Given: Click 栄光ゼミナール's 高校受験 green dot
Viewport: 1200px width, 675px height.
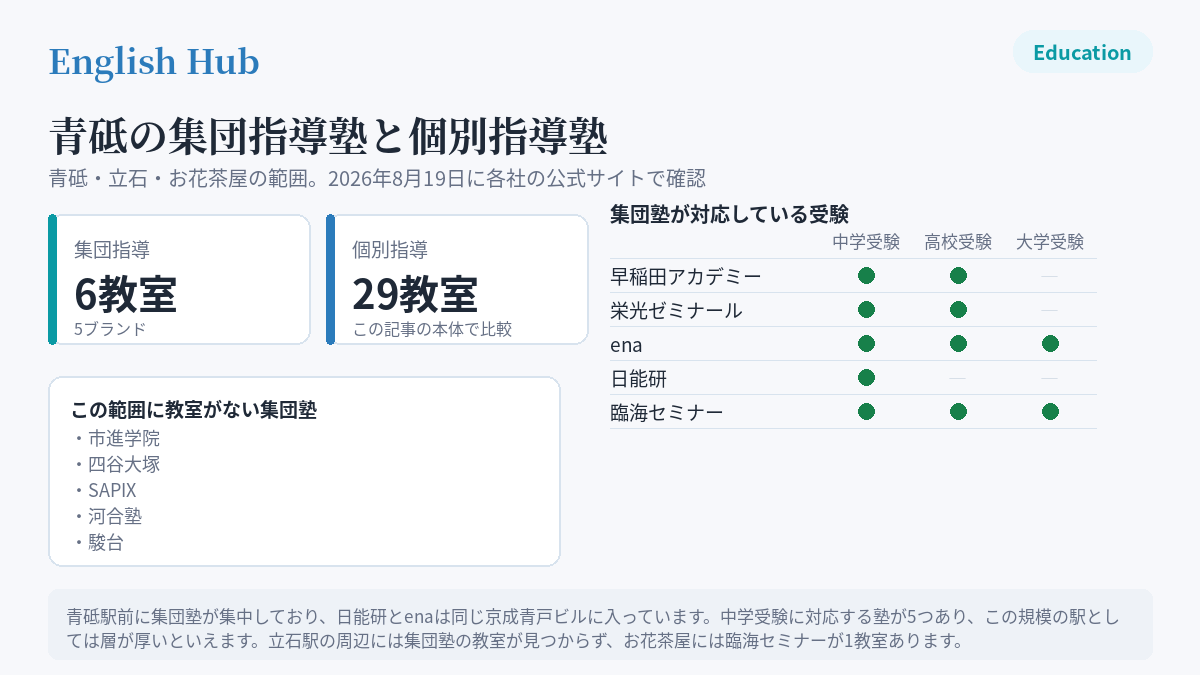Looking at the screenshot, I should (x=958, y=310).
